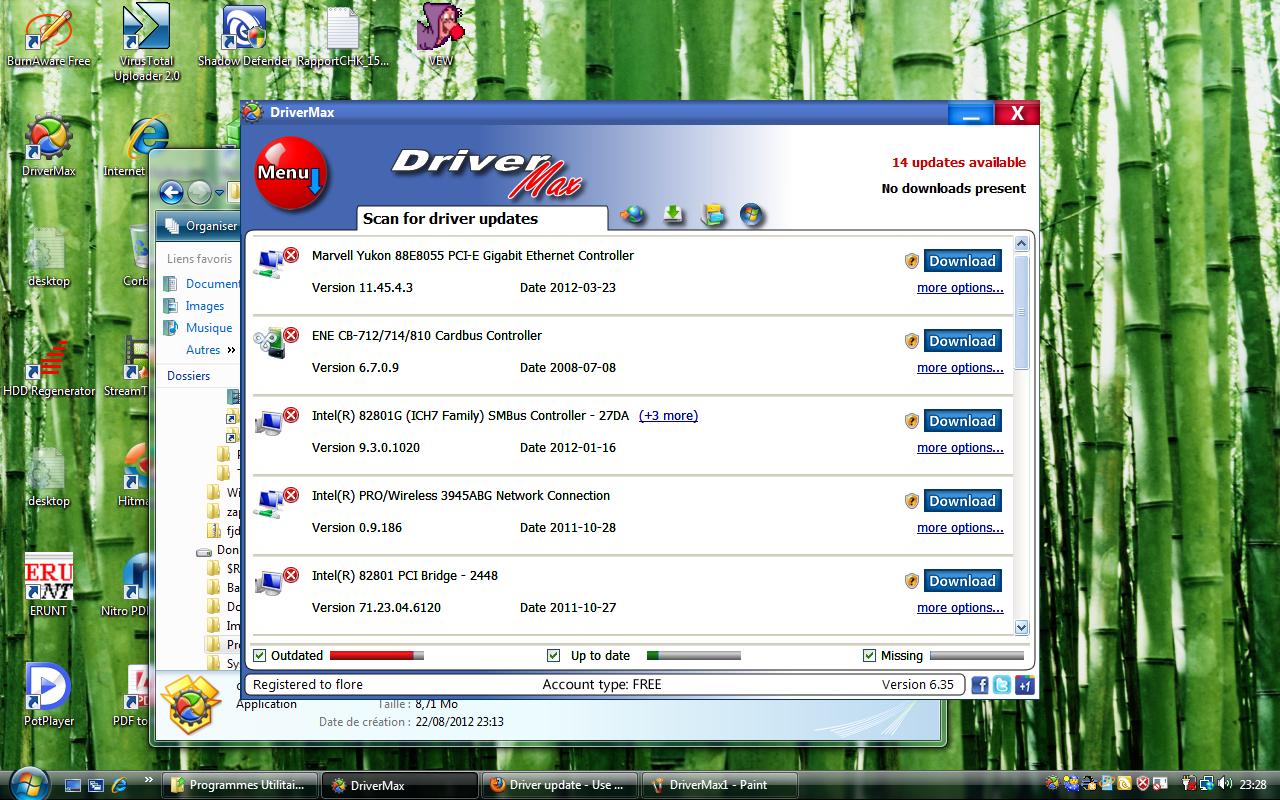Click the Missing drivers progress bar
The image size is (1280, 800).
[977, 656]
